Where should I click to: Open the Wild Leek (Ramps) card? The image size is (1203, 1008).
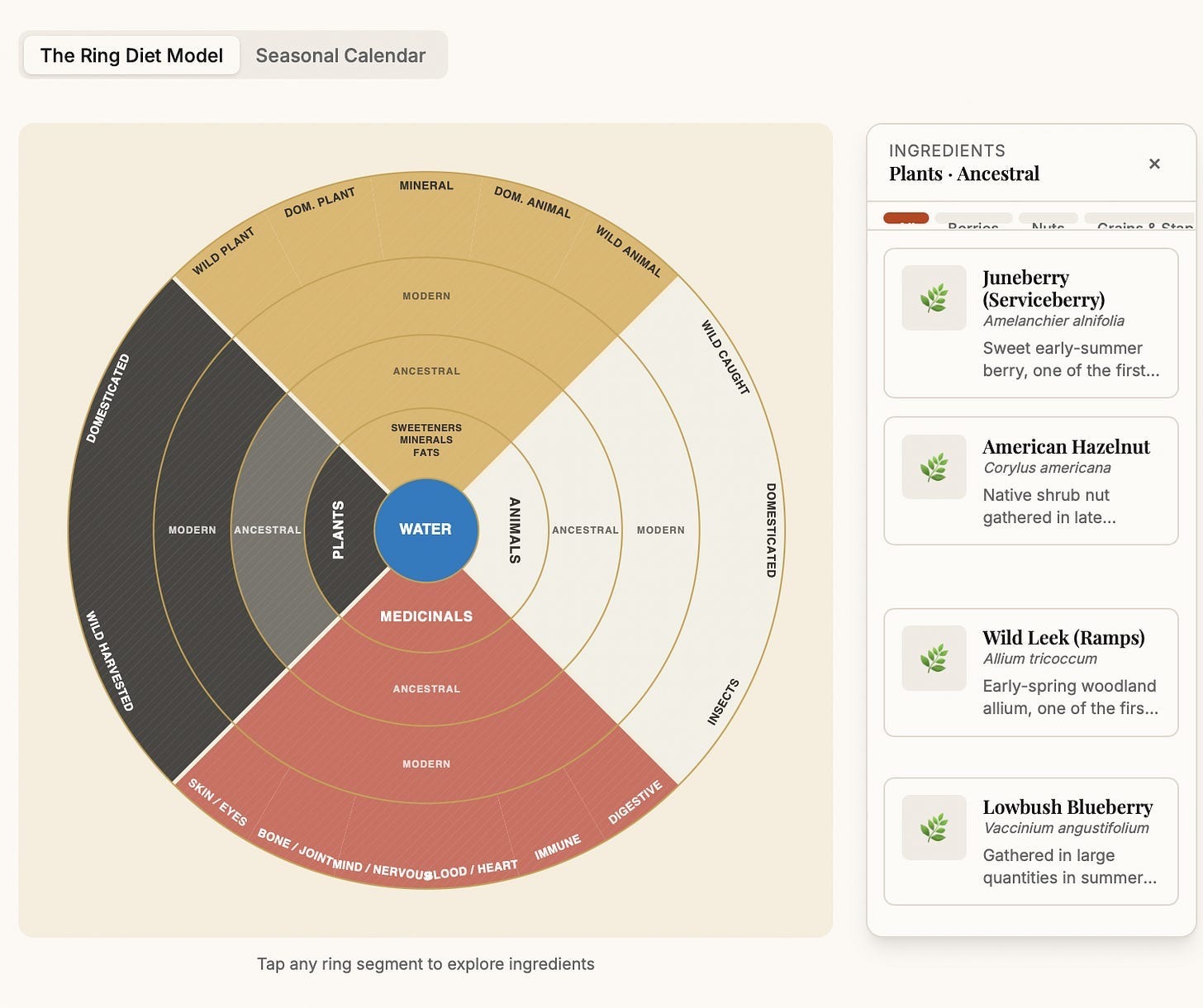[x=1031, y=673]
